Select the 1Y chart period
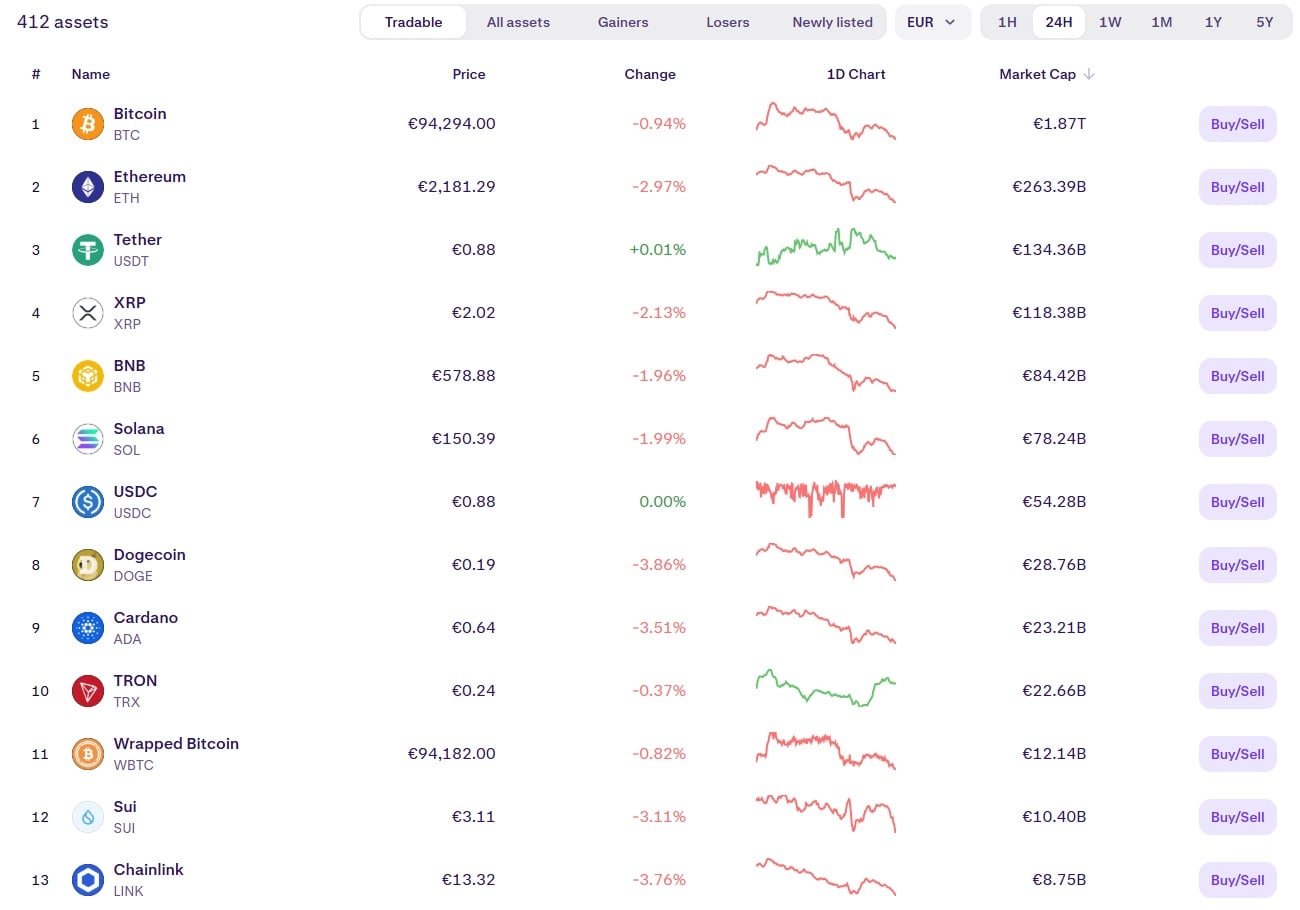1300x910 pixels. [x=1213, y=21]
